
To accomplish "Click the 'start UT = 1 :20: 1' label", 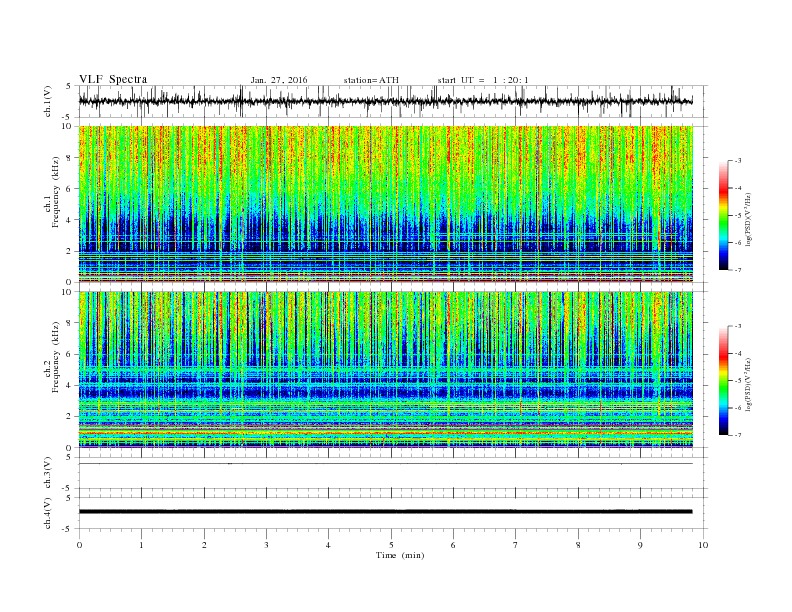I will pyautogui.click(x=483, y=80).
